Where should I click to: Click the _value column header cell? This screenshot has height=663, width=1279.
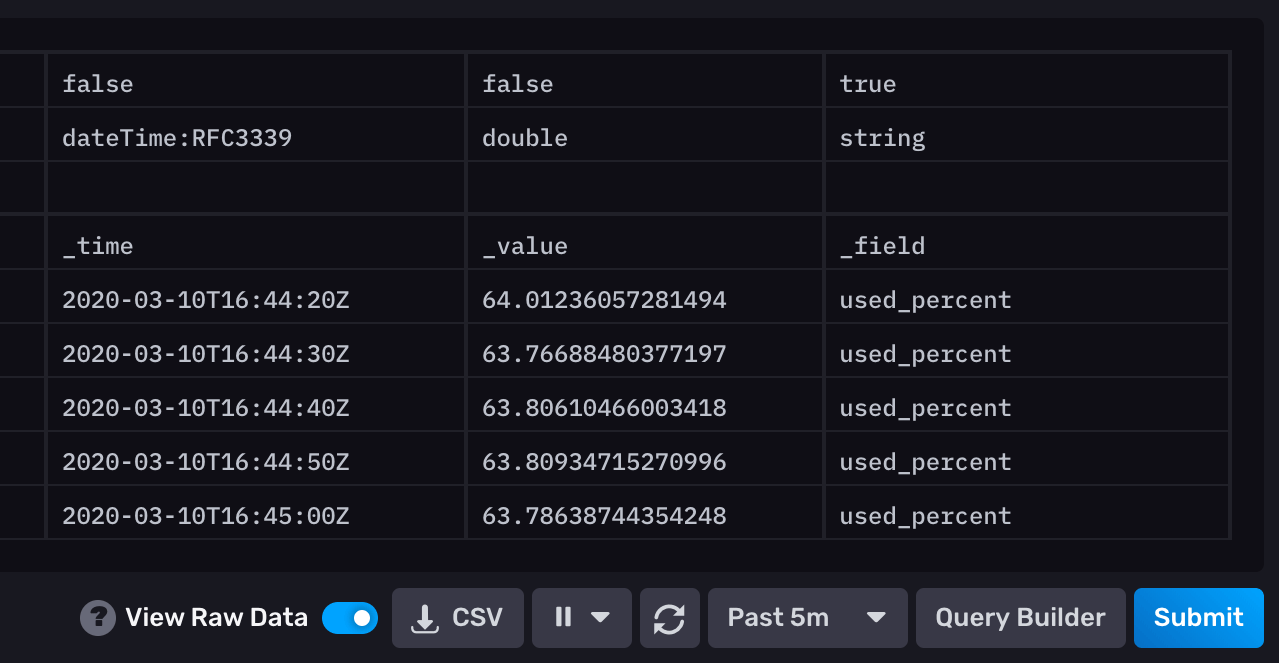tap(644, 246)
